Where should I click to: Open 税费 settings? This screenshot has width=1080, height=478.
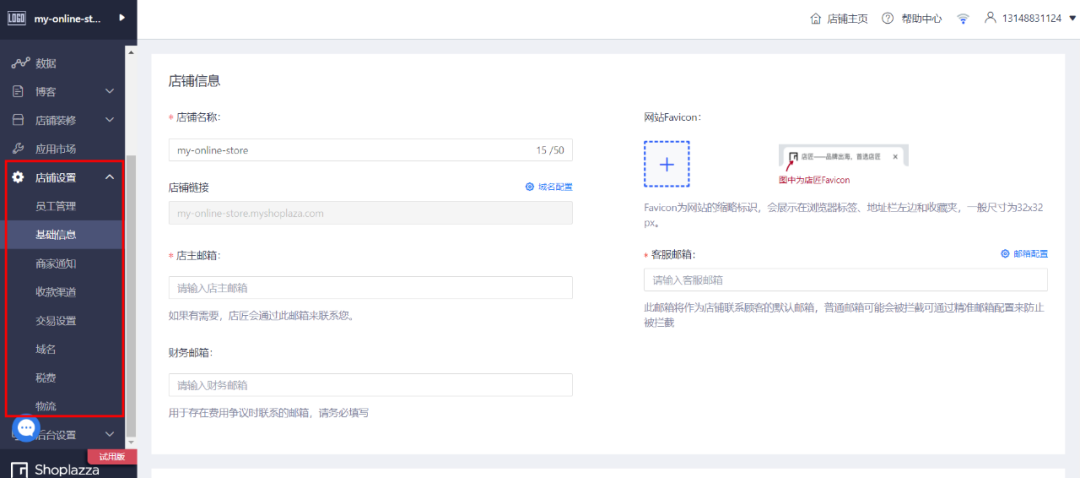point(45,378)
